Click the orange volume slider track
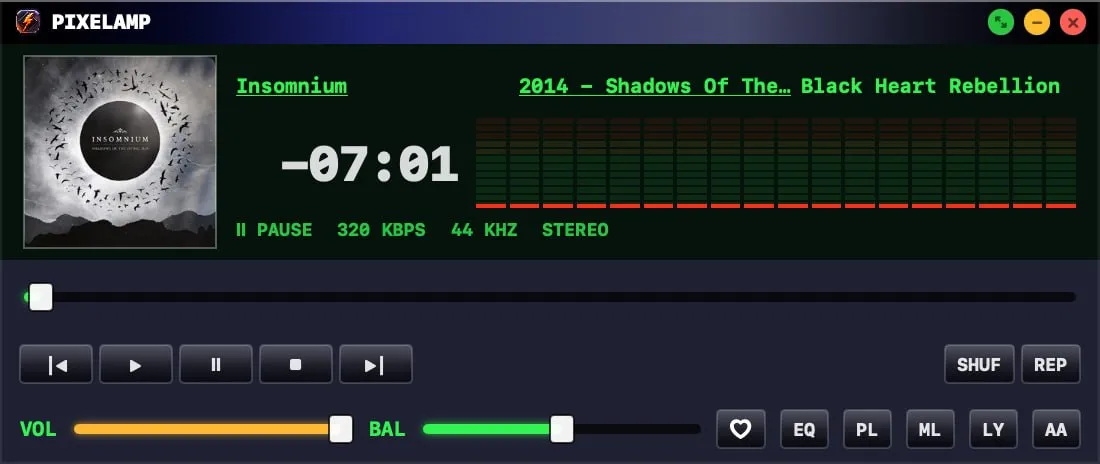 coord(207,429)
